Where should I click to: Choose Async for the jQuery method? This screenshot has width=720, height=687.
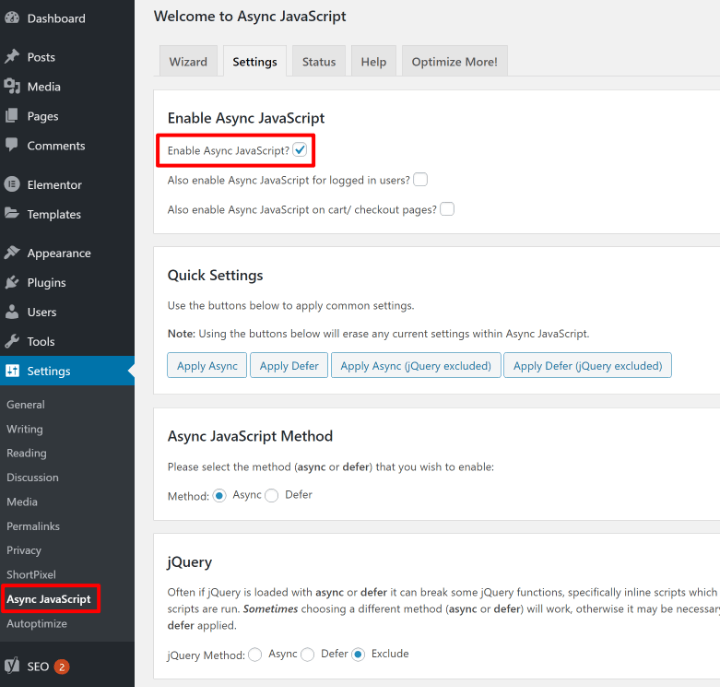pos(256,654)
